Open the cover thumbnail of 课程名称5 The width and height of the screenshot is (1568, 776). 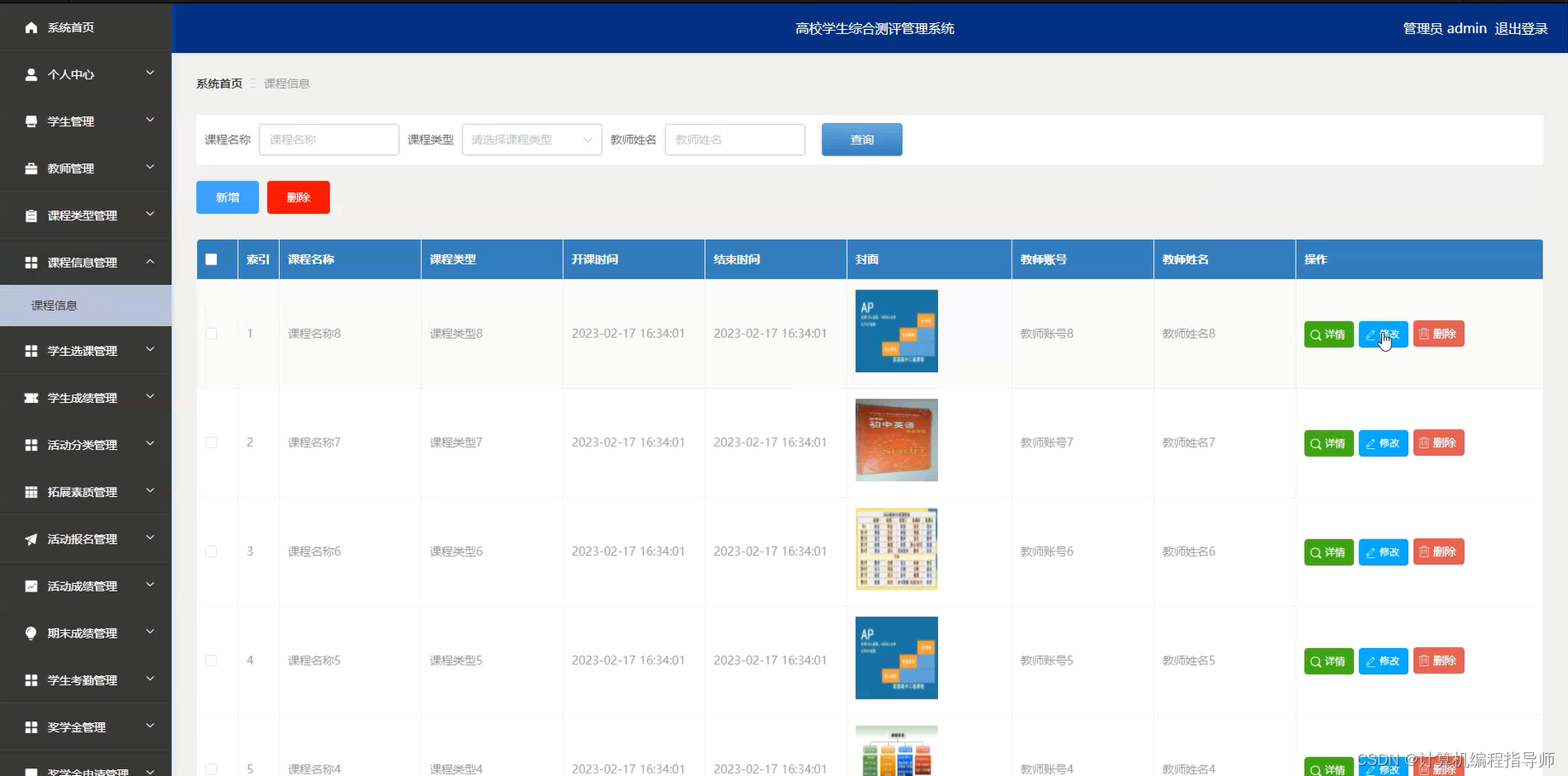tap(896, 658)
